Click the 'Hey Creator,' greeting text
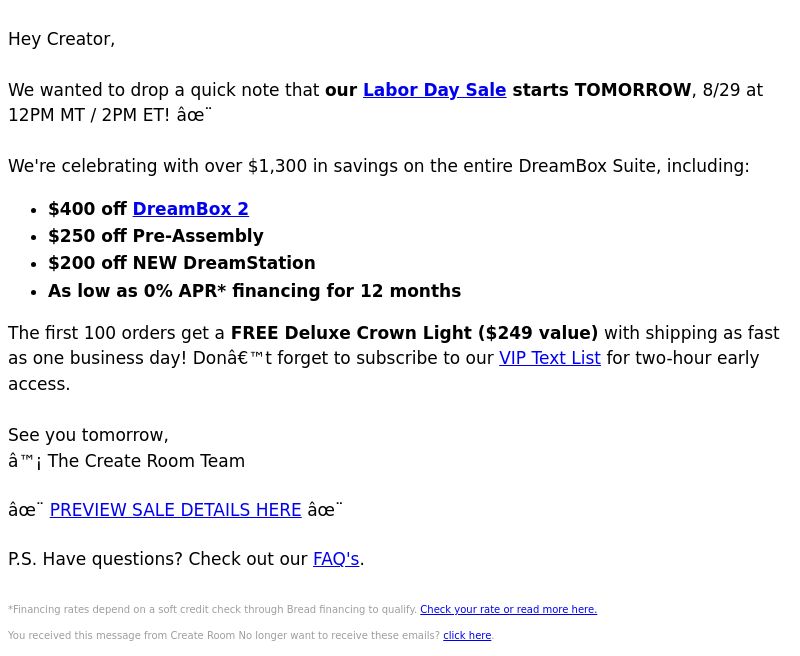Screen dimensions: 800x656 coord(62,39)
